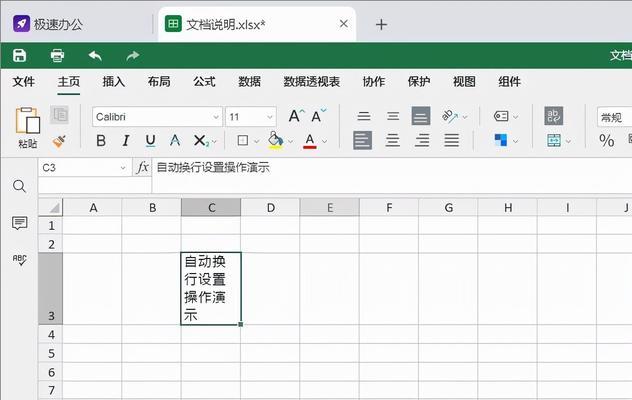632x400 pixels.
Task: Align text to the vertical middle
Action: (x=393, y=116)
